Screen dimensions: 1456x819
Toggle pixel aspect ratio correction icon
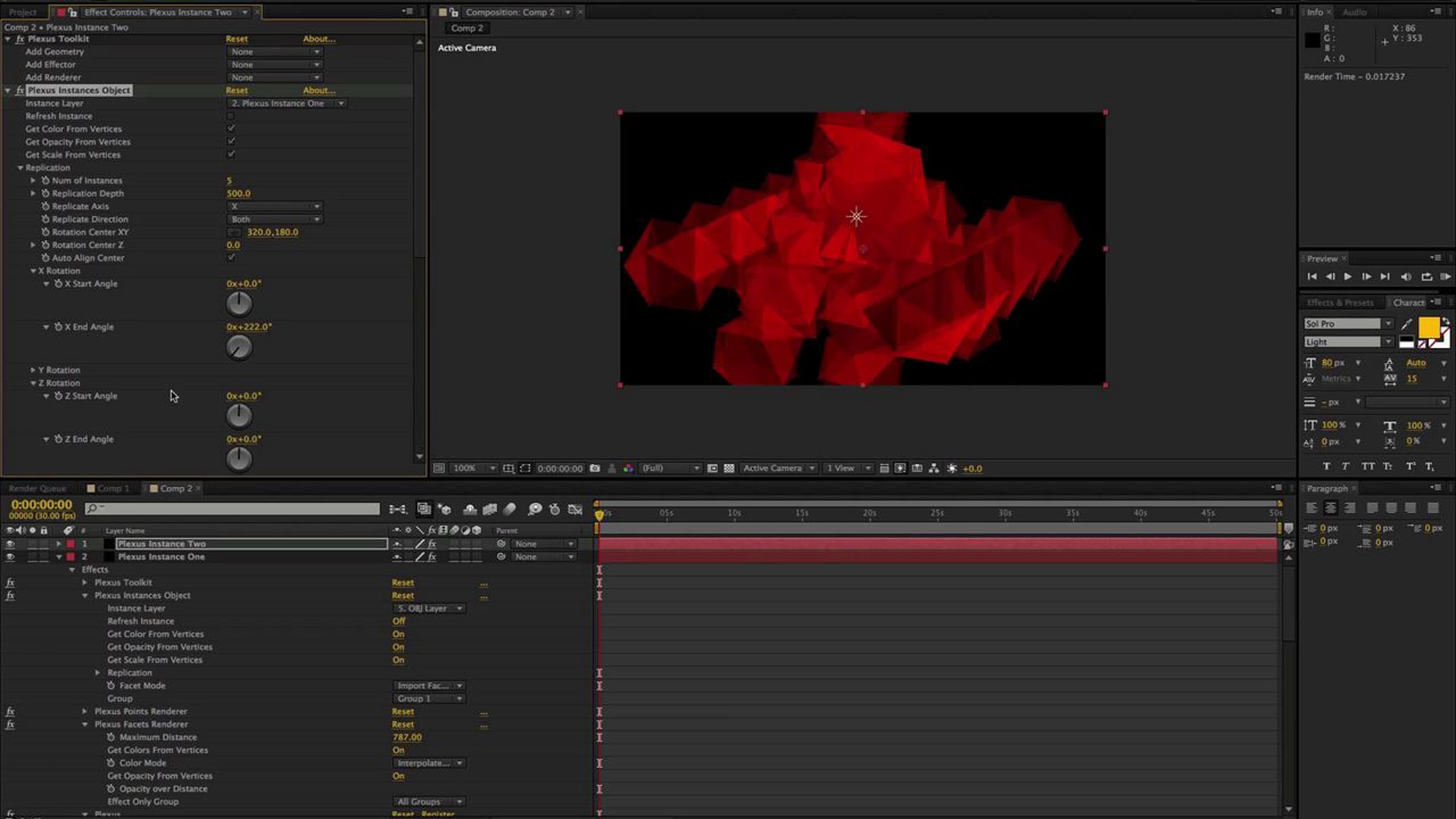pyautogui.click(x=884, y=468)
